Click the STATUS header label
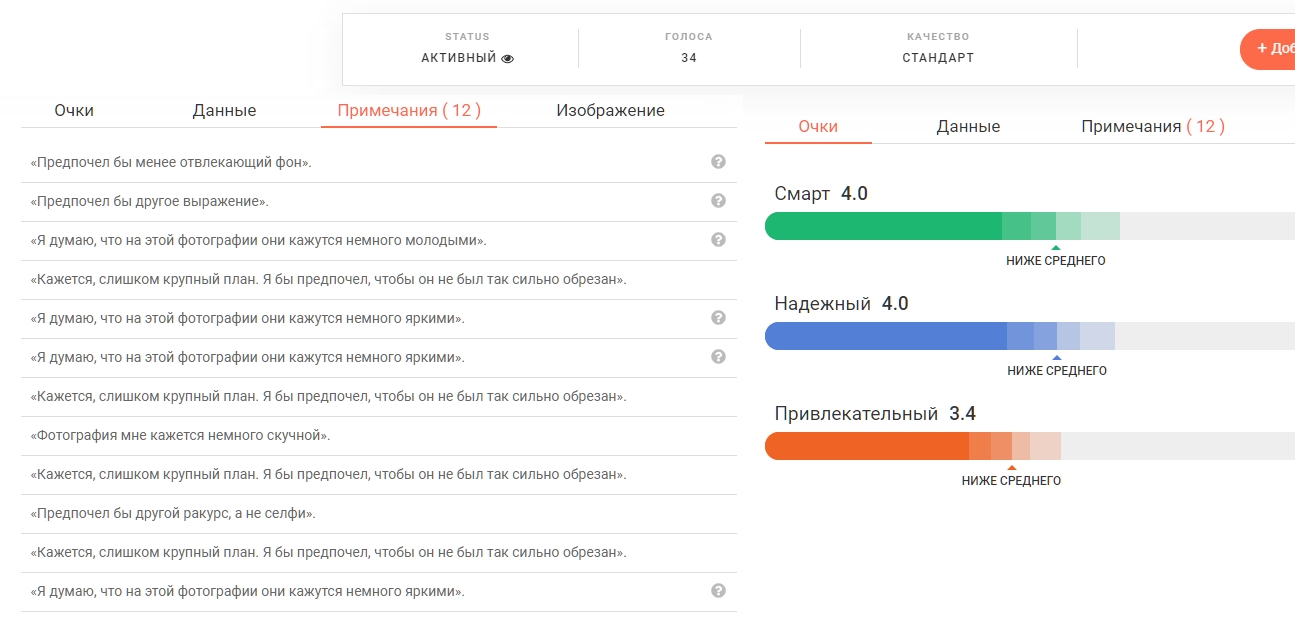 pos(467,37)
